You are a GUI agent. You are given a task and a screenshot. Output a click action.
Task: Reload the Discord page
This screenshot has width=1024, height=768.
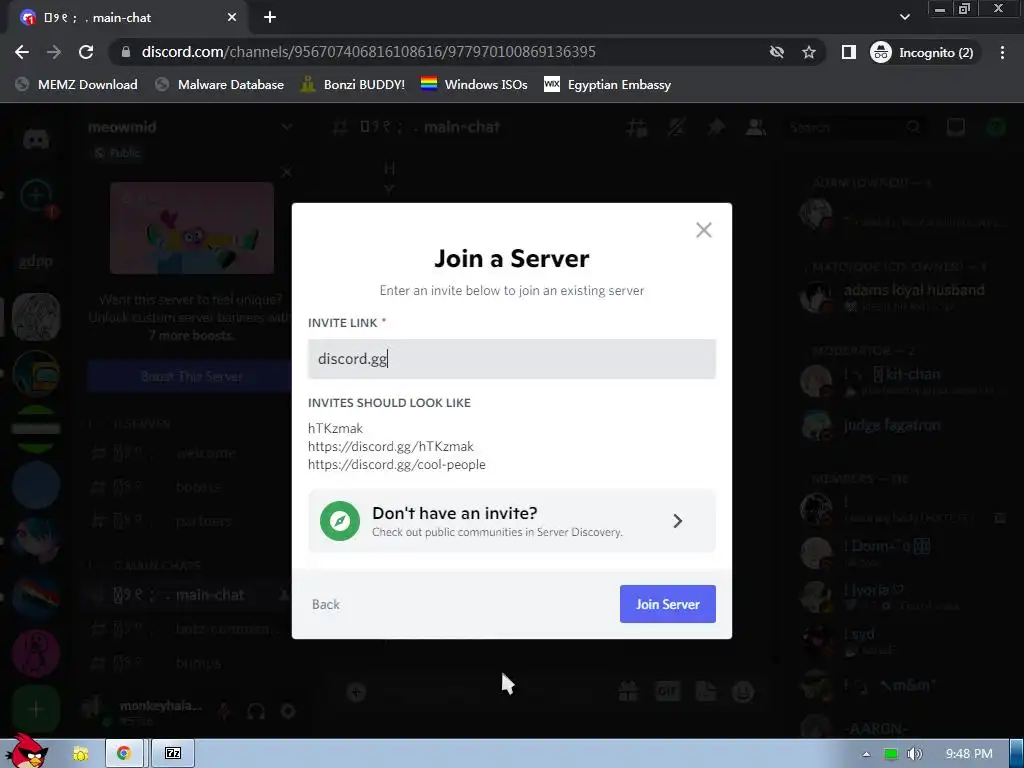(86, 52)
